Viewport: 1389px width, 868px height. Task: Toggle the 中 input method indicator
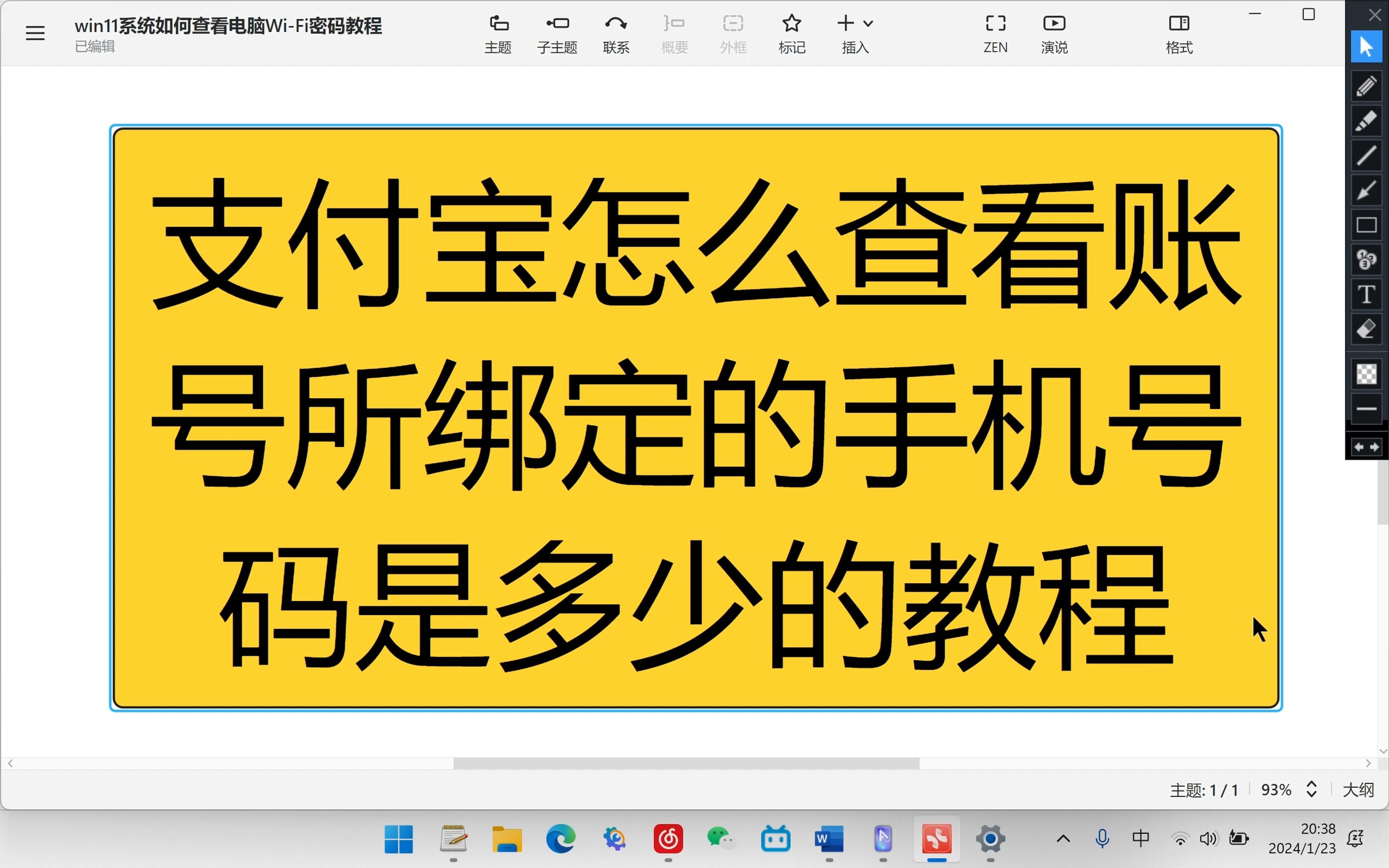[x=1141, y=839]
